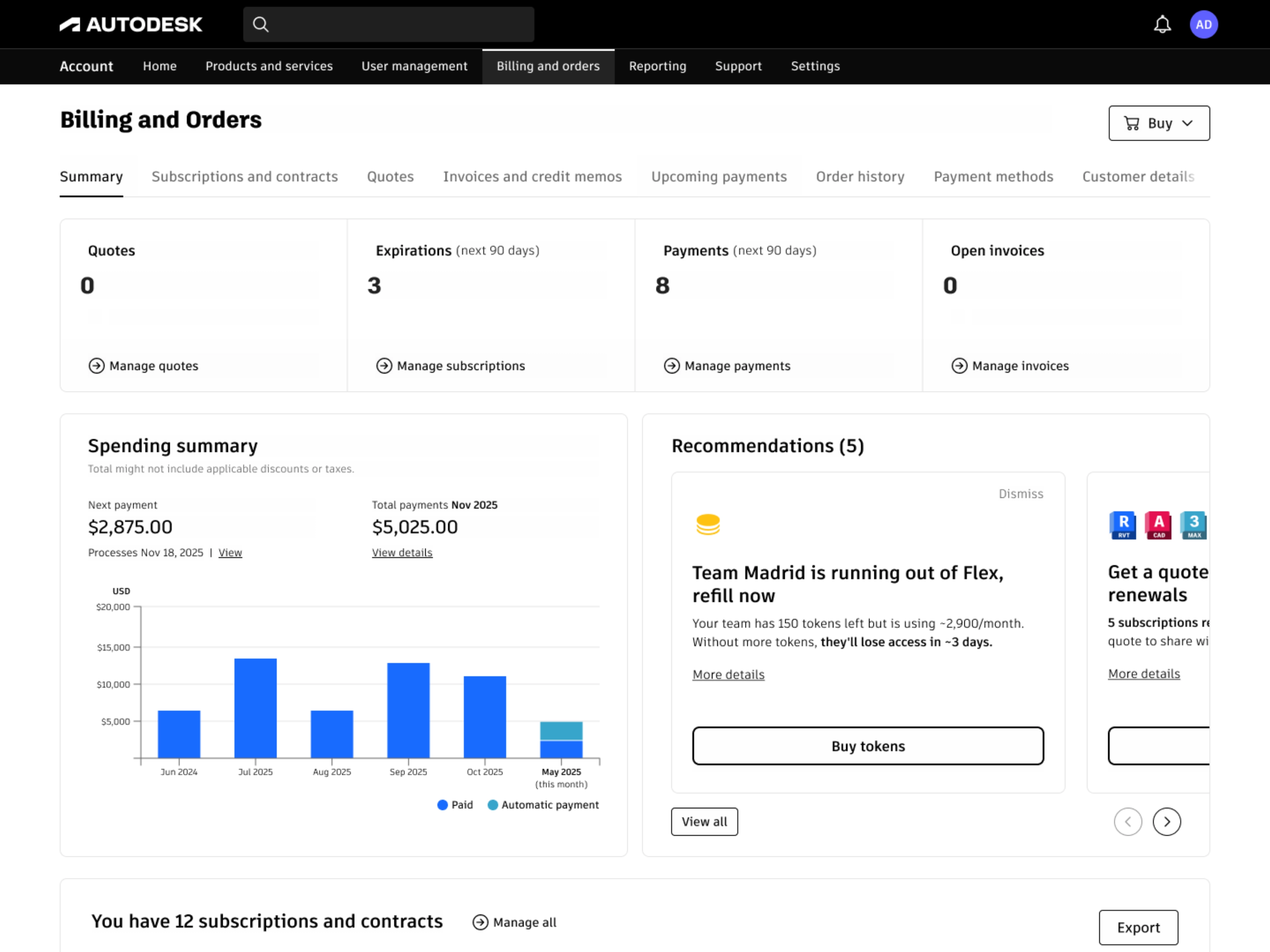Open the notifications bell
Viewport: 1270px width, 952px height.
1162,24
